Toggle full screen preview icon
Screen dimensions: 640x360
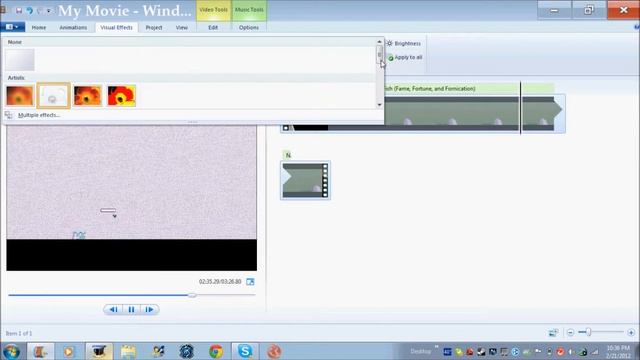[x=250, y=282]
